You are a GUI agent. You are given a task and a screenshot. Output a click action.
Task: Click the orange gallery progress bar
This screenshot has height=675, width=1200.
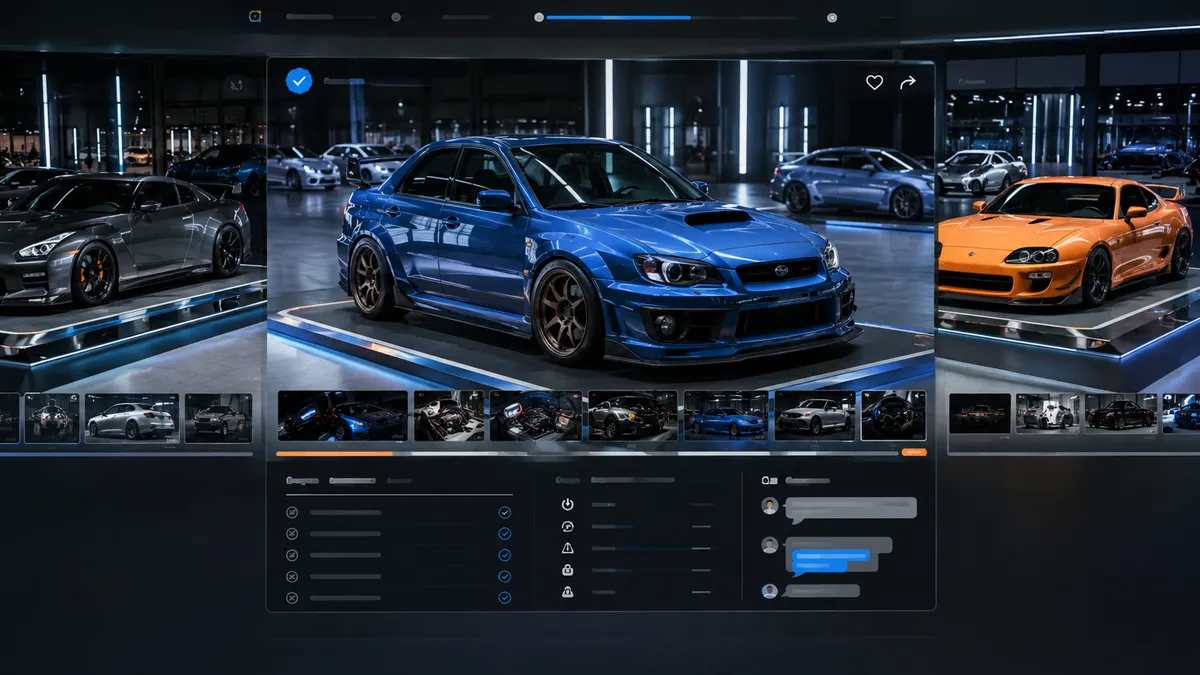tap(334, 453)
